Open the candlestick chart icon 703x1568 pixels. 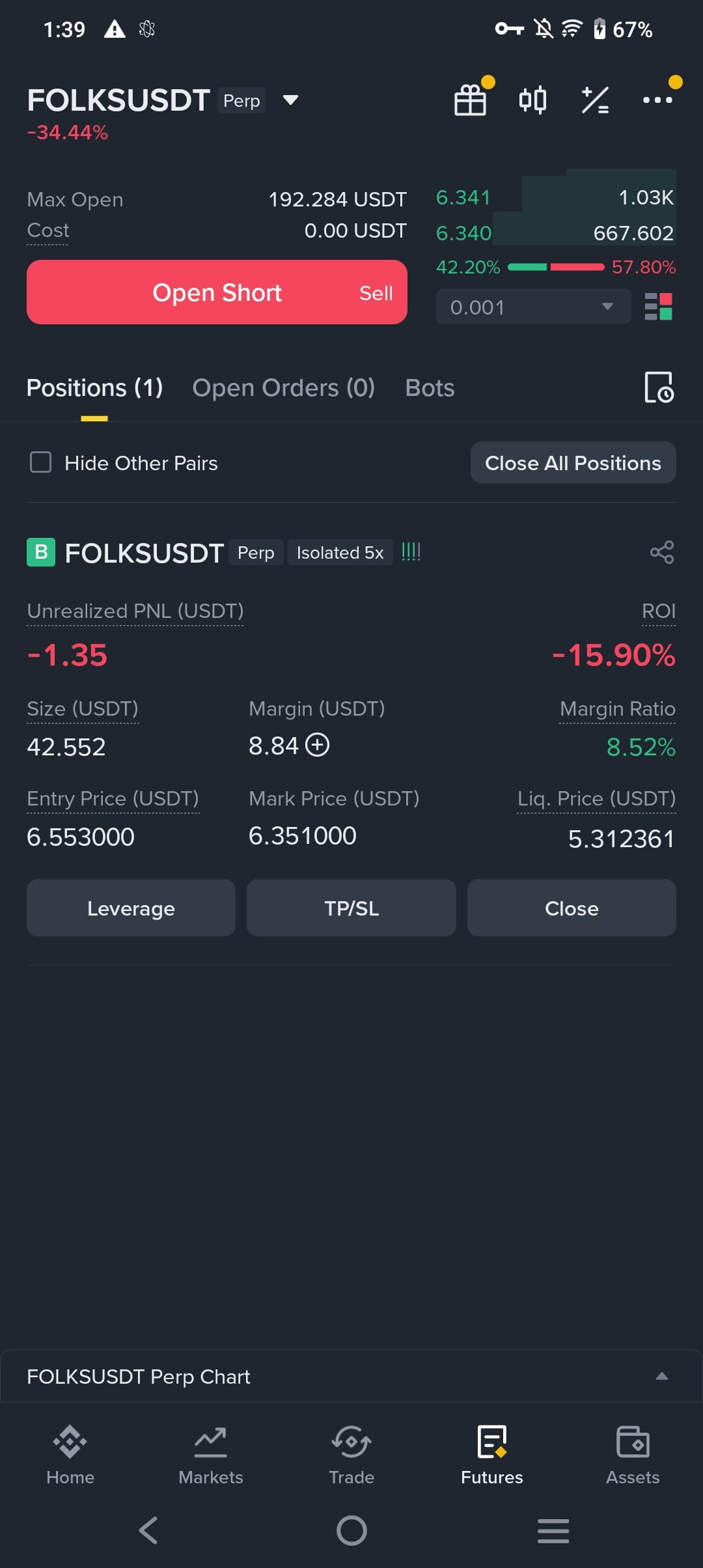click(x=532, y=100)
